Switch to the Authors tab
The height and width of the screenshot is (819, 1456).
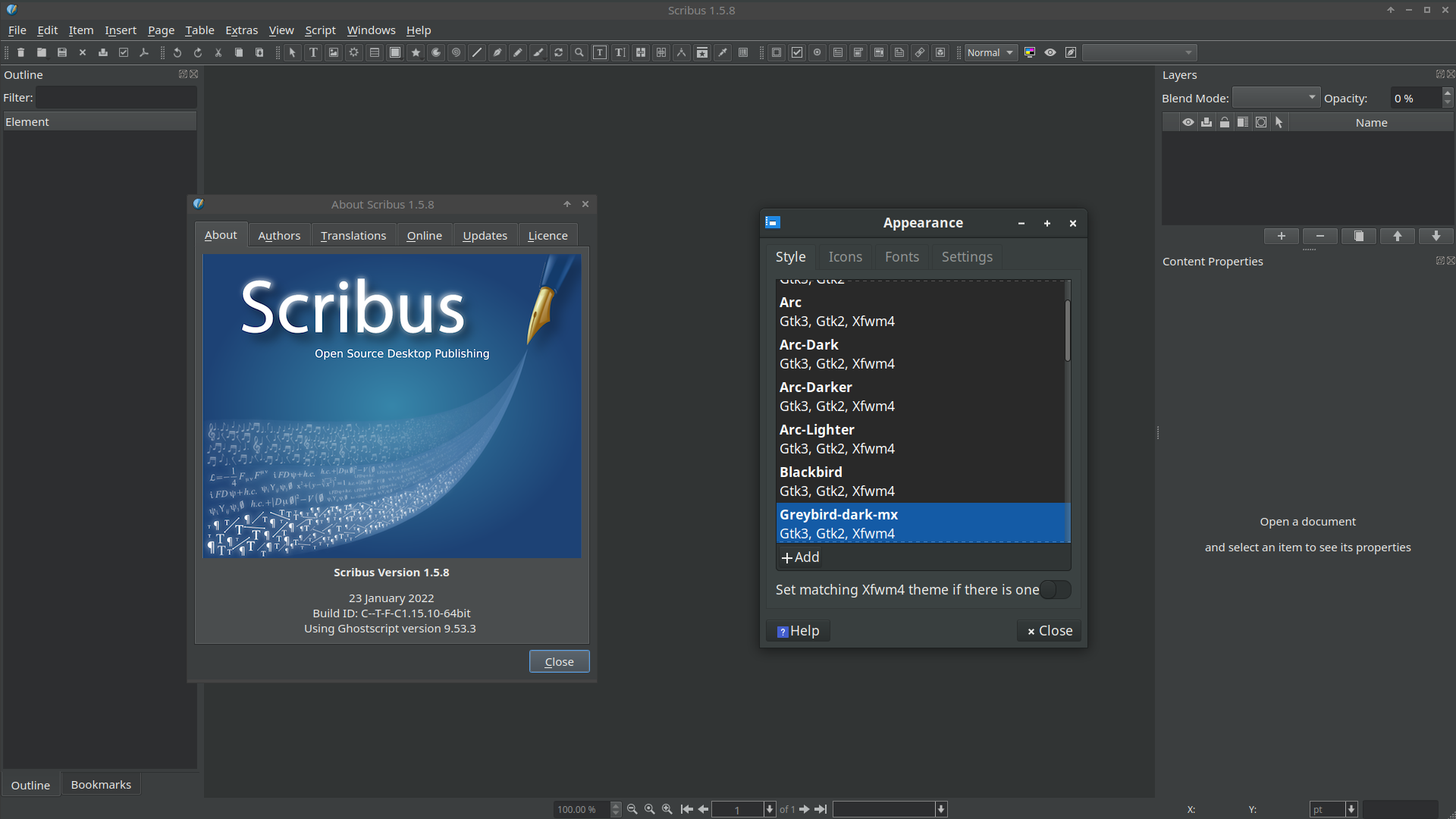pos(279,236)
